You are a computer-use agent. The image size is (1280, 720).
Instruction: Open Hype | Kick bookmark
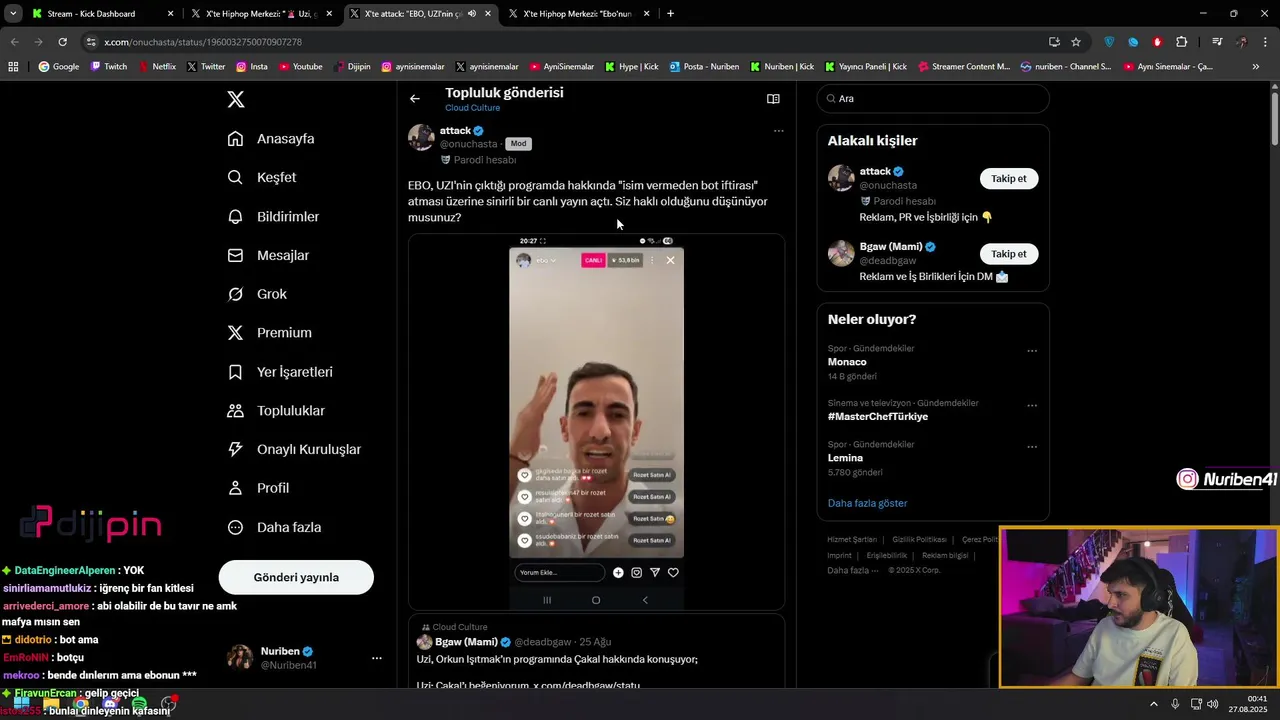[631, 67]
